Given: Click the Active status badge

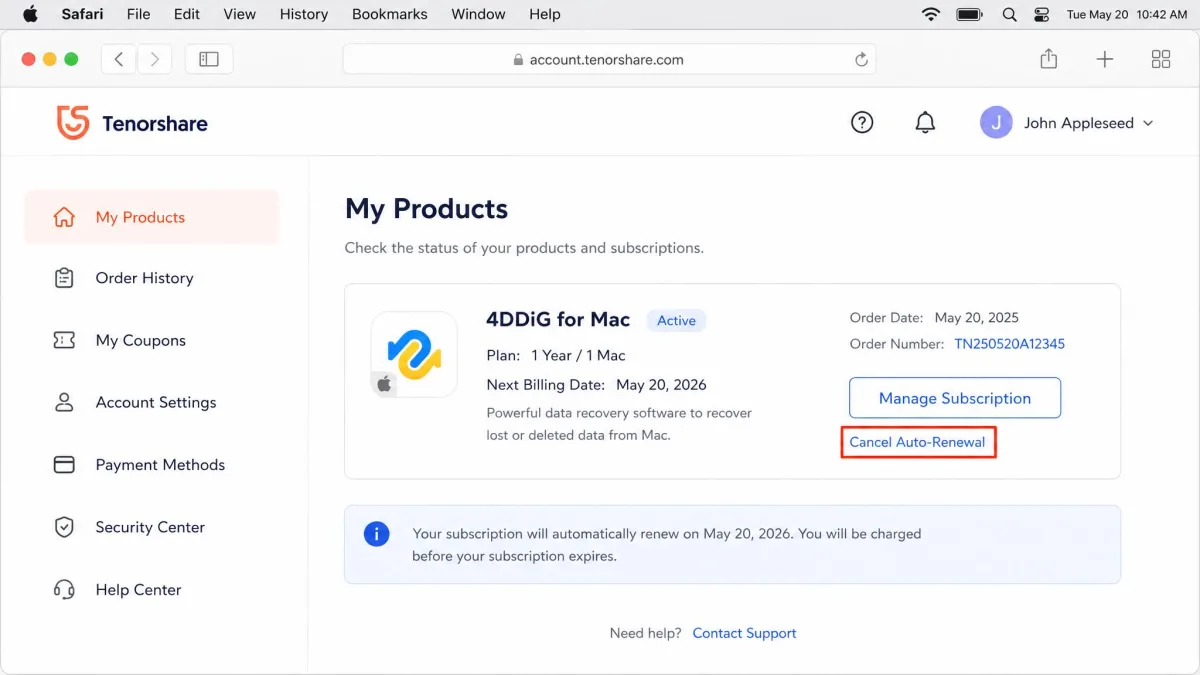Looking at the screenshot, I should click(676, 320).
